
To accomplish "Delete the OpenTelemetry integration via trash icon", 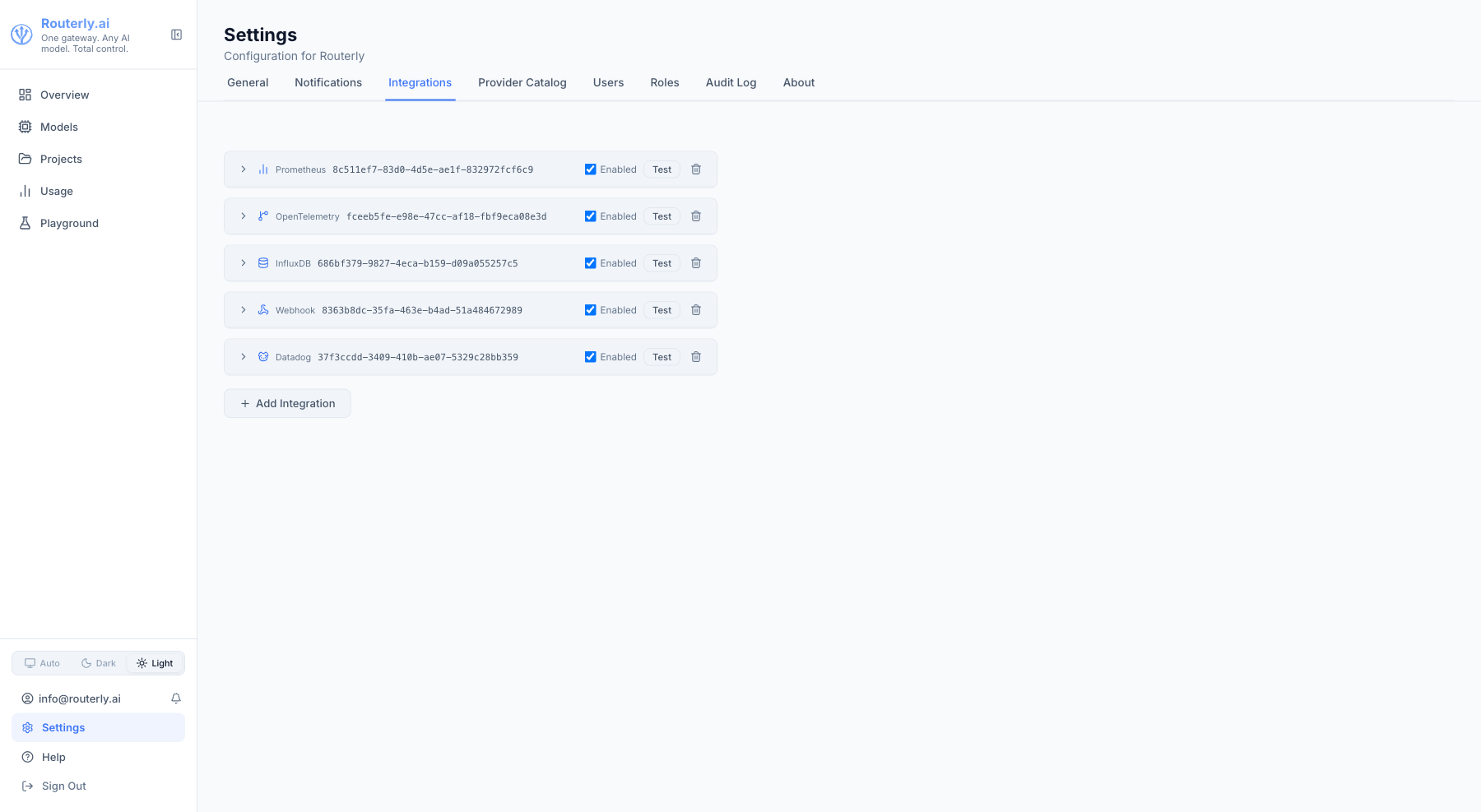I will click(x=696, y=216).
